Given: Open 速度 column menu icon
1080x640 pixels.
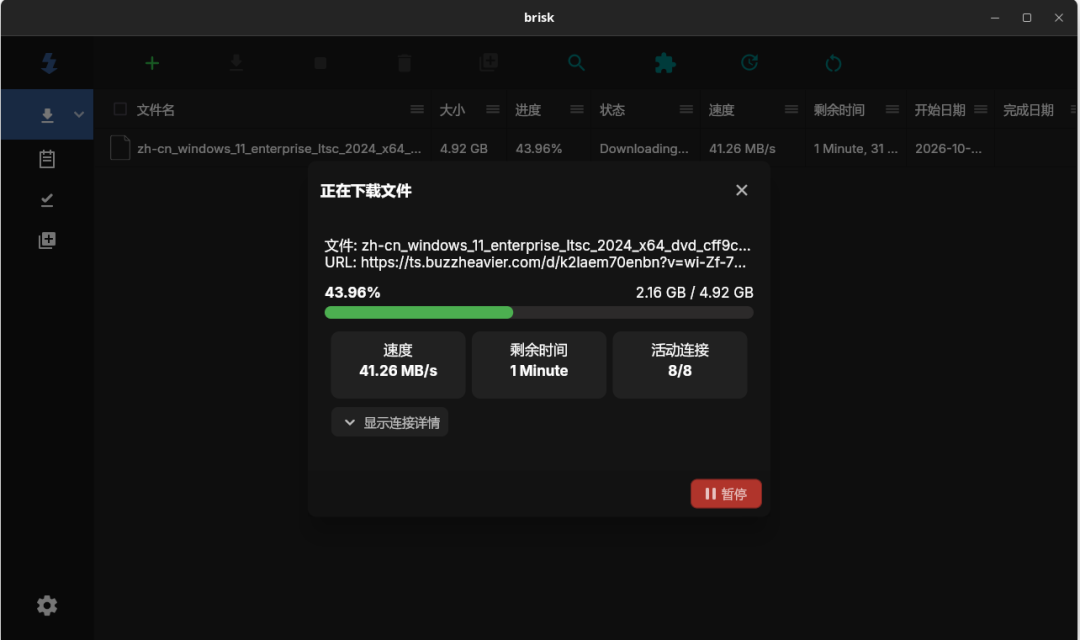Looking at the screenshot, I should coord(791,109).
